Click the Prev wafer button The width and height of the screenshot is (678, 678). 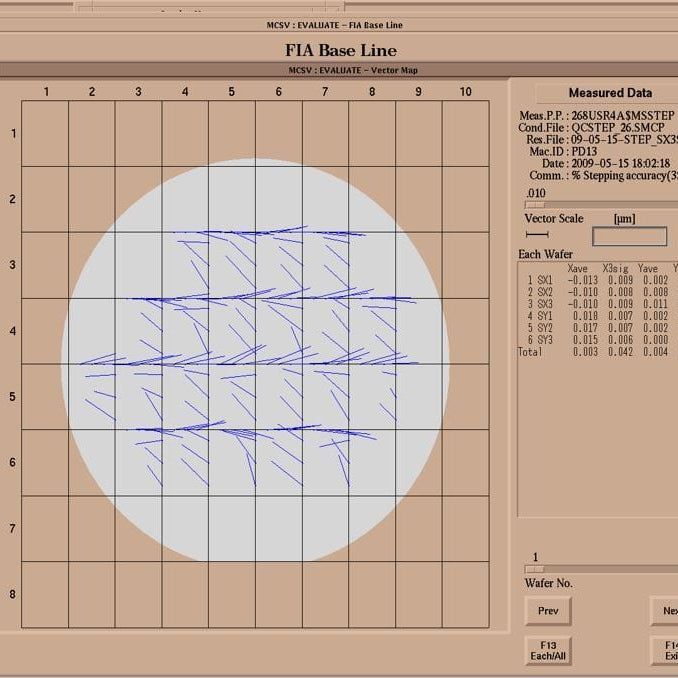[x=548, y=611]
